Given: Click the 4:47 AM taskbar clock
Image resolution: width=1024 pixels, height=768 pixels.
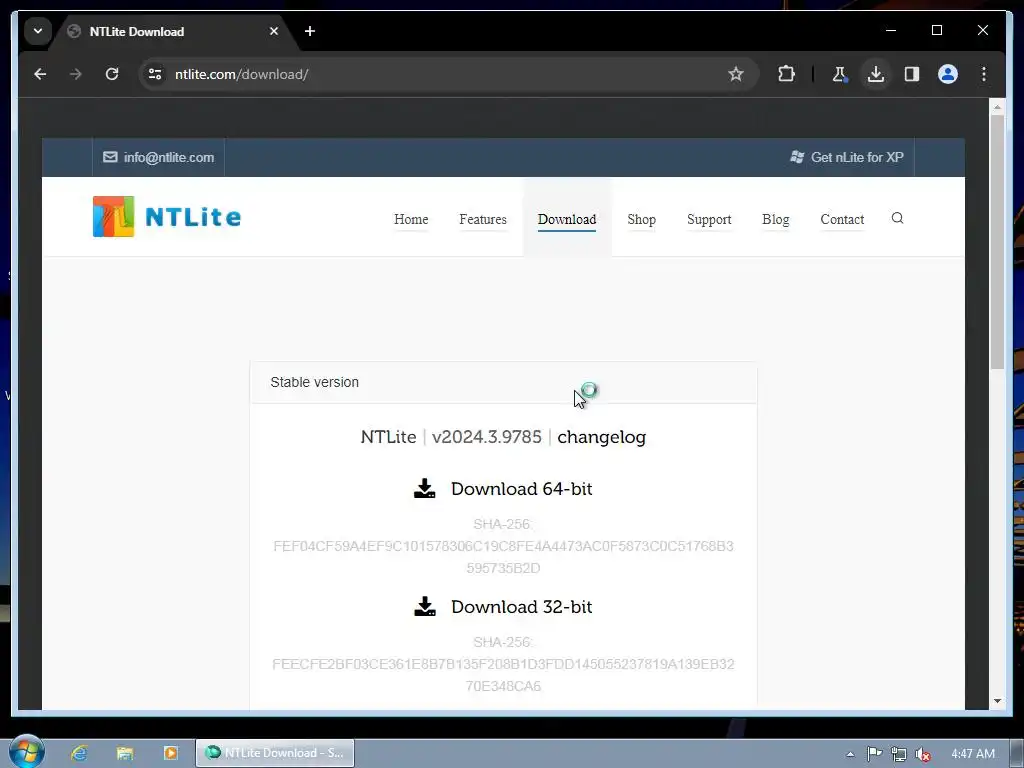Looking at the screenshot, I should 972,754.
